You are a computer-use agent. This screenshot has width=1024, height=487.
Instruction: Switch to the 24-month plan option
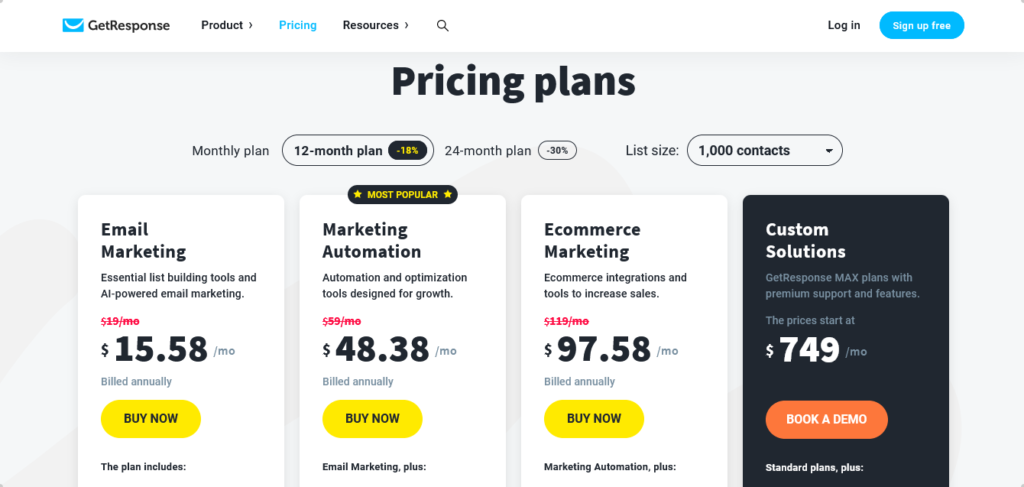click(488, 151)
